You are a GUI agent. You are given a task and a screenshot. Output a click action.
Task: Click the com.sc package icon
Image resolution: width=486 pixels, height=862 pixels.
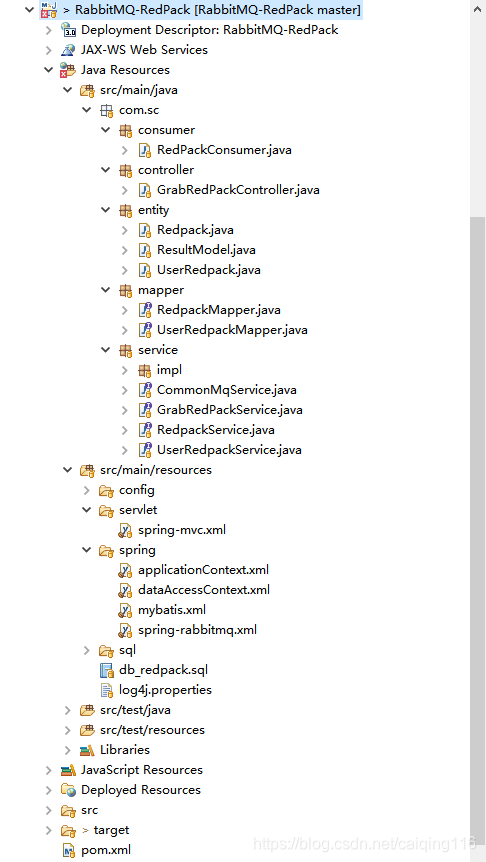(x=106, y=110)
